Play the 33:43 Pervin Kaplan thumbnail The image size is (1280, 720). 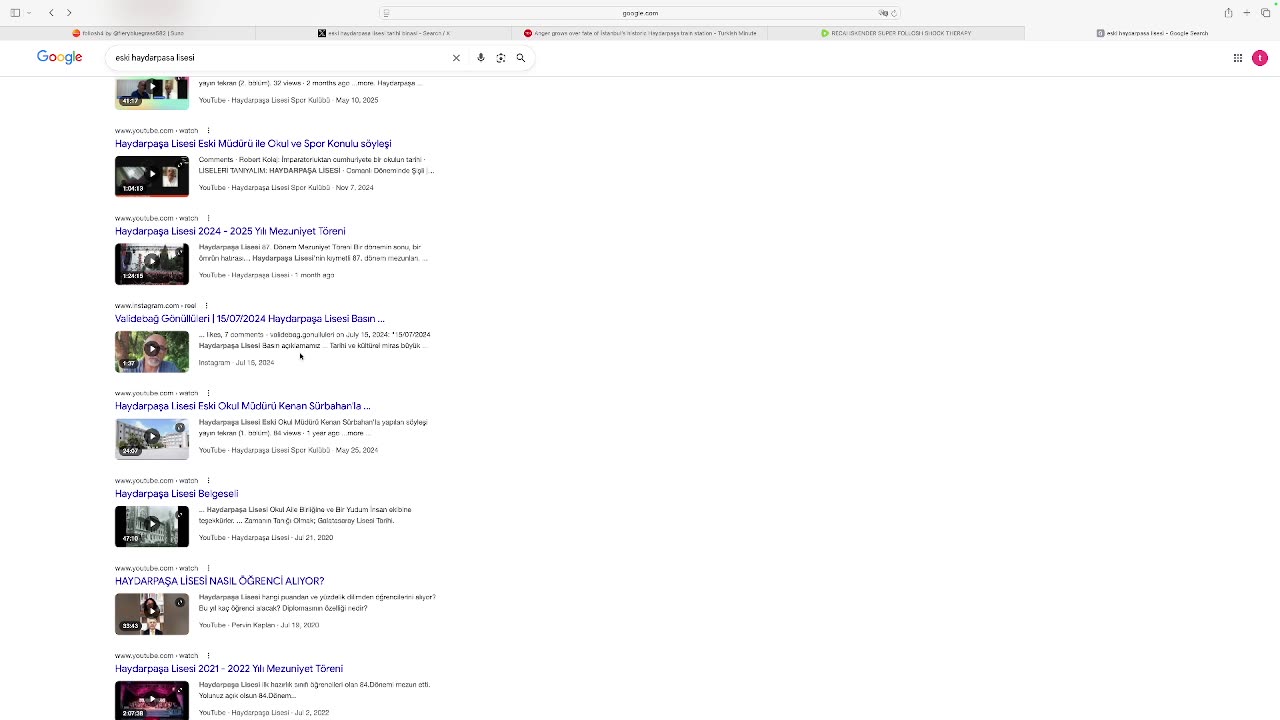152,614
